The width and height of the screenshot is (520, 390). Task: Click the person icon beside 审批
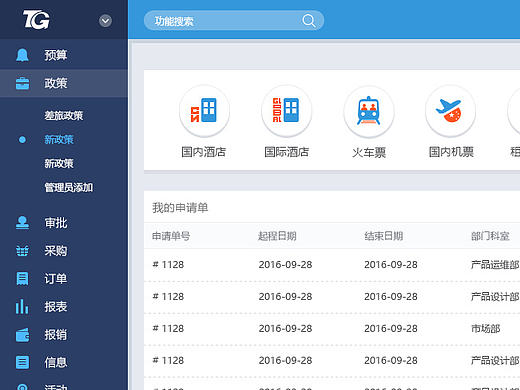22,223
